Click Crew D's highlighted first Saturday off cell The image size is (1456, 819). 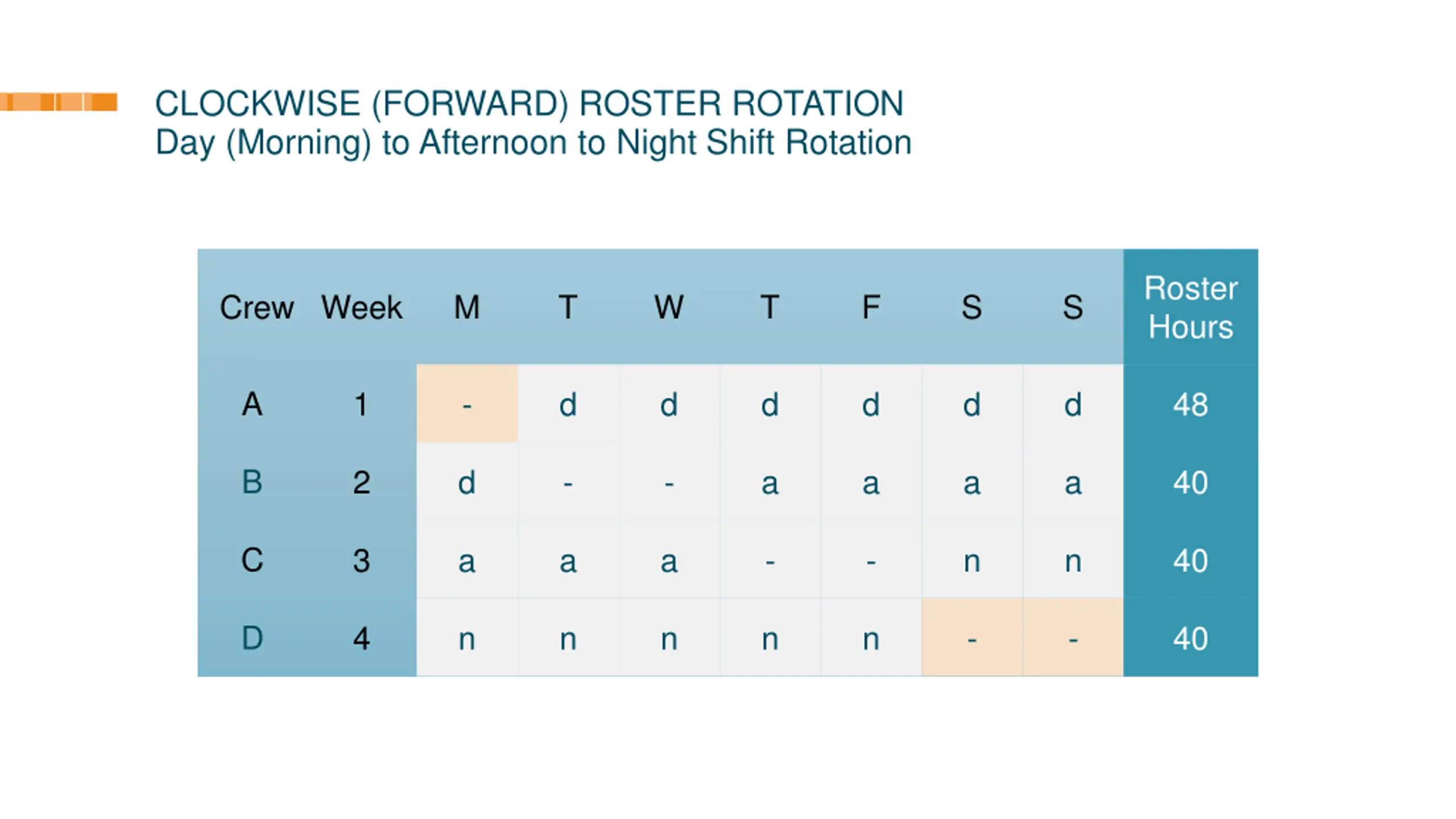972,638
